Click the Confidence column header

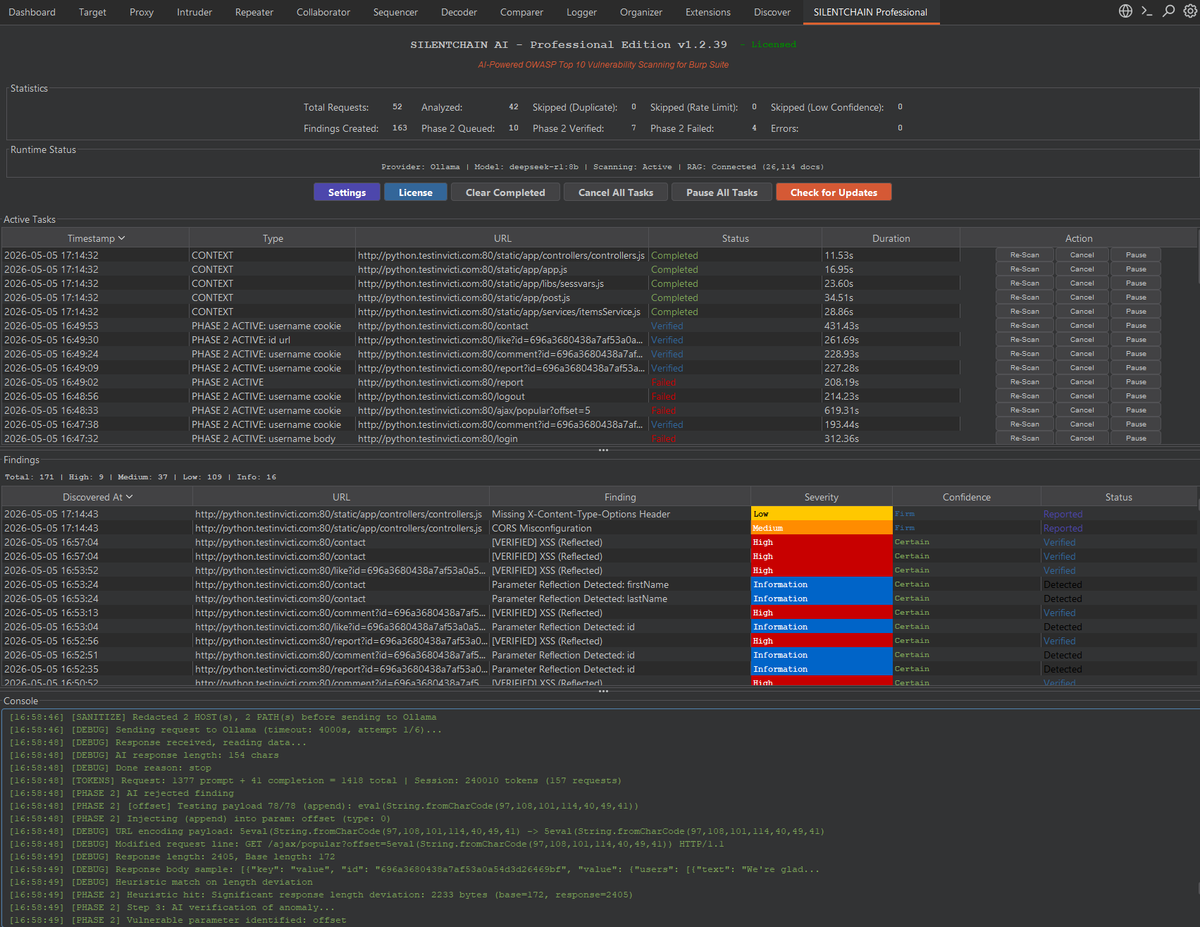967,497
